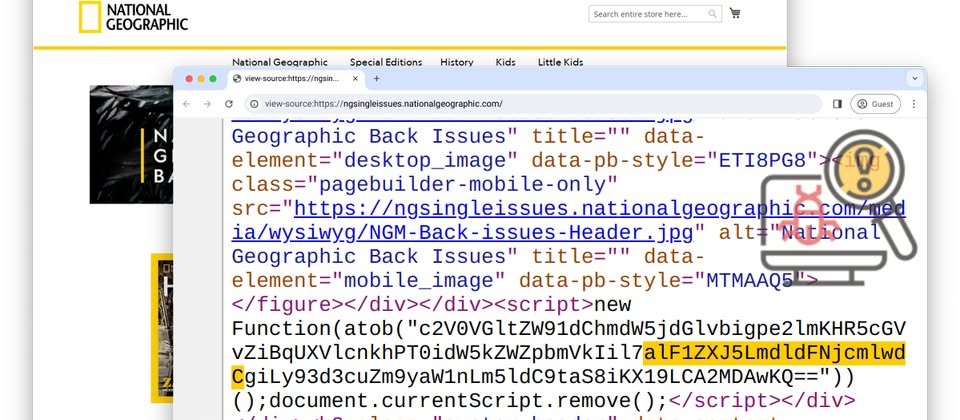This screenshot has width=960, height=420.
Task: Open the Guest profile button
Action: click(x=875, y=104)
